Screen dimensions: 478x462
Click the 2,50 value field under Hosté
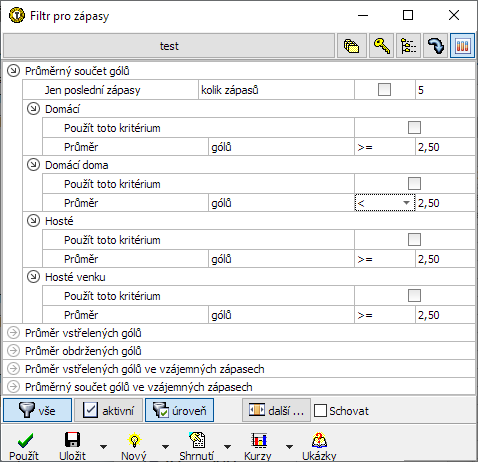445,259
